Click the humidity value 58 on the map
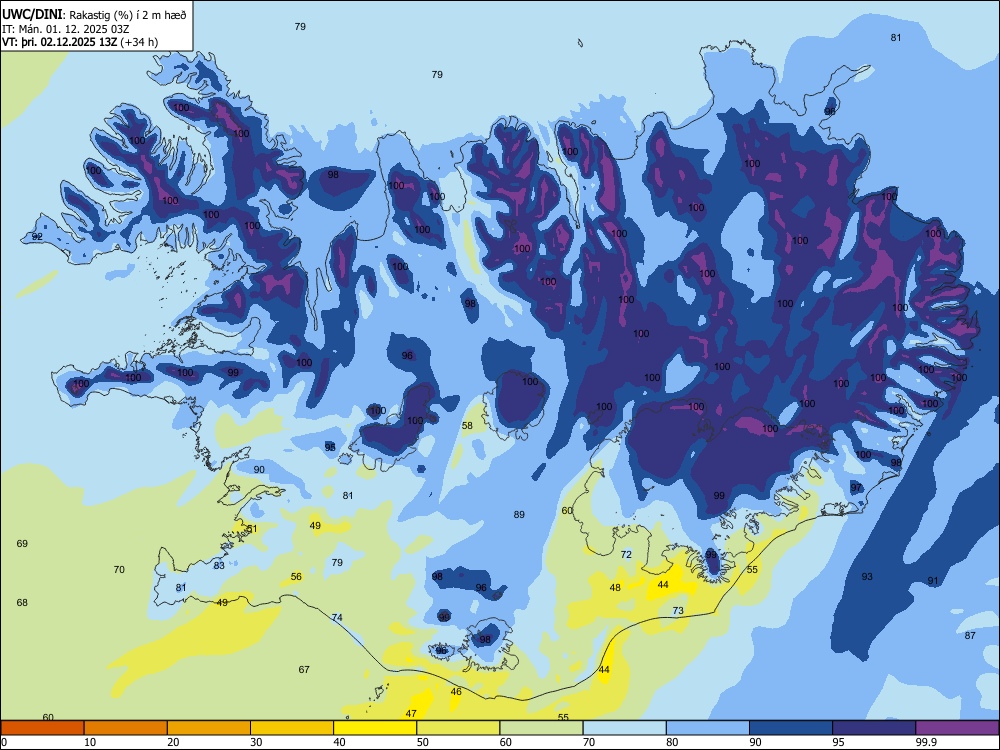The width and height of the screenshot is (1000, 750). [x=467, y=425]
